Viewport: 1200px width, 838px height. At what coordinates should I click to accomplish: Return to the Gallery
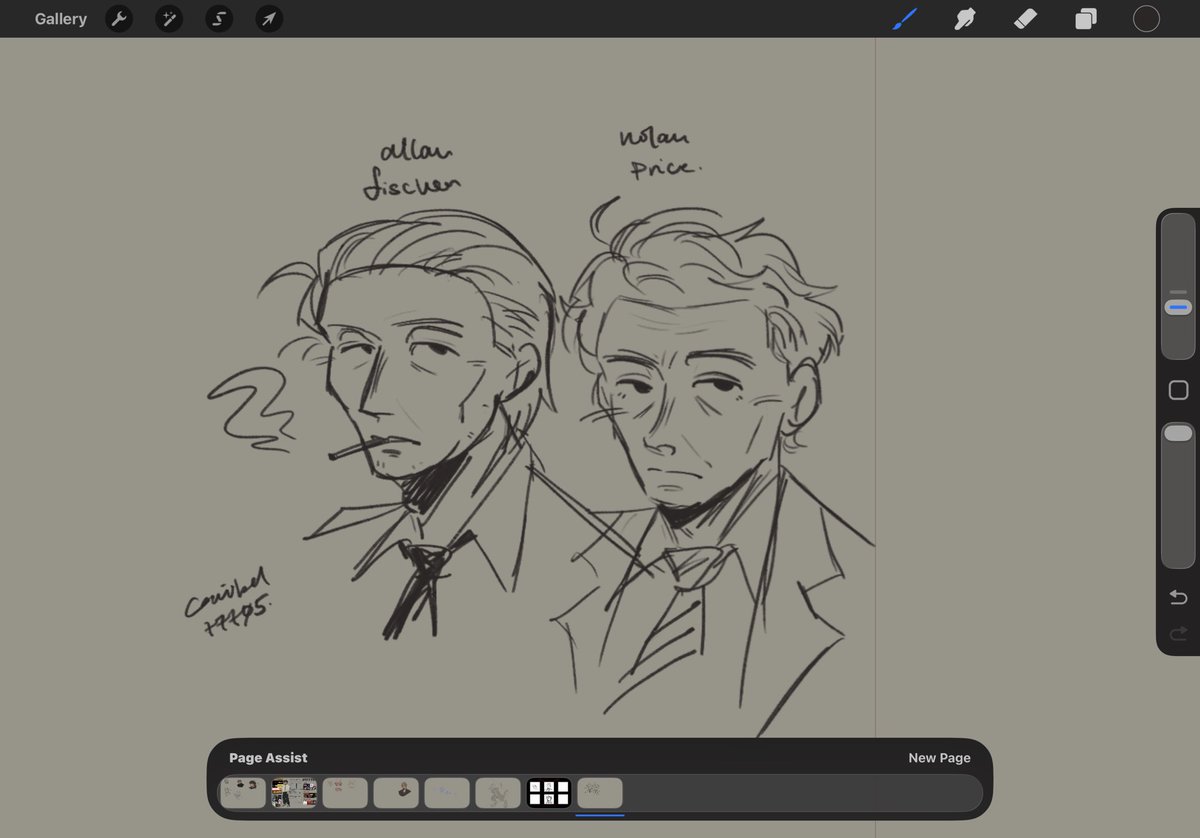click(x=61, y=19)
